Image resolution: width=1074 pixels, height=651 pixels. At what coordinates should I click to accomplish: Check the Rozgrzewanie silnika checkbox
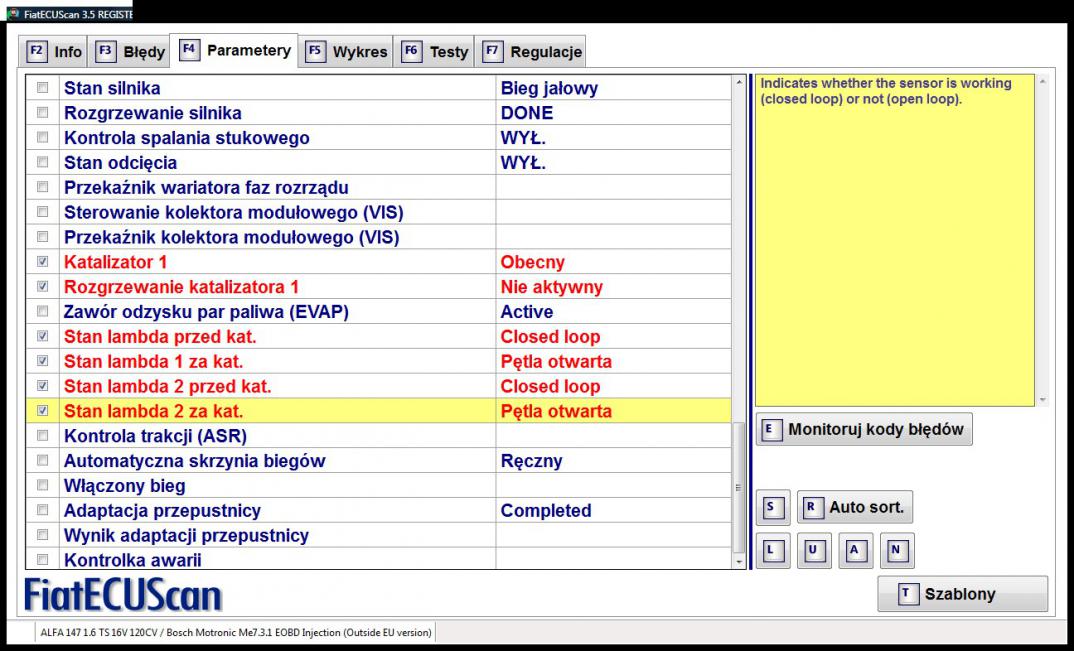(x=42, y=112)
